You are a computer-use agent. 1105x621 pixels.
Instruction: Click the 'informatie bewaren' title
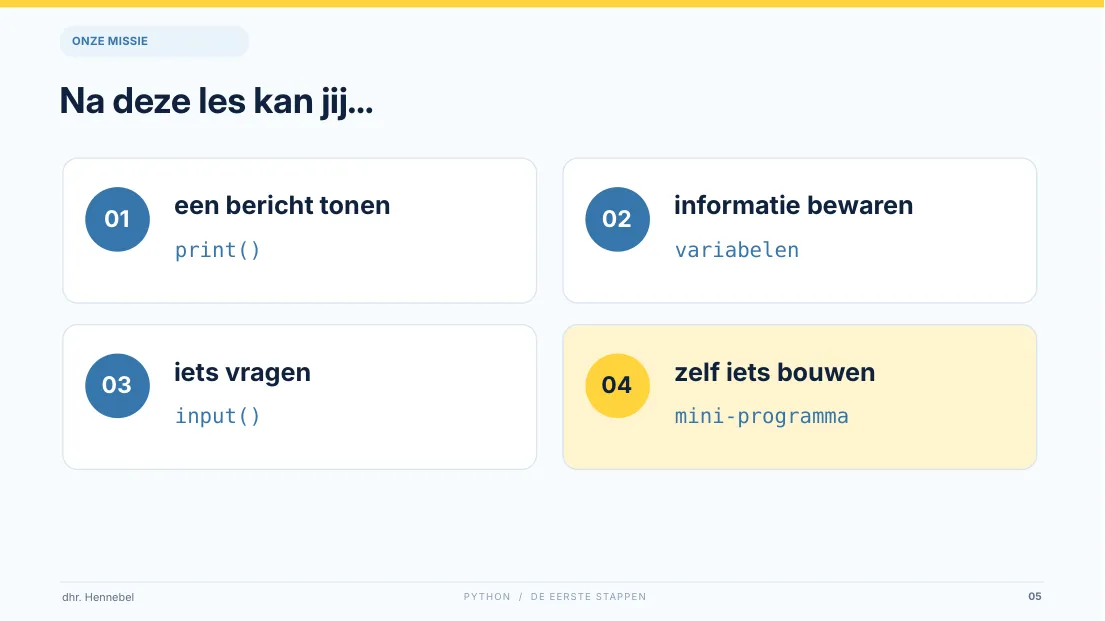794,205
